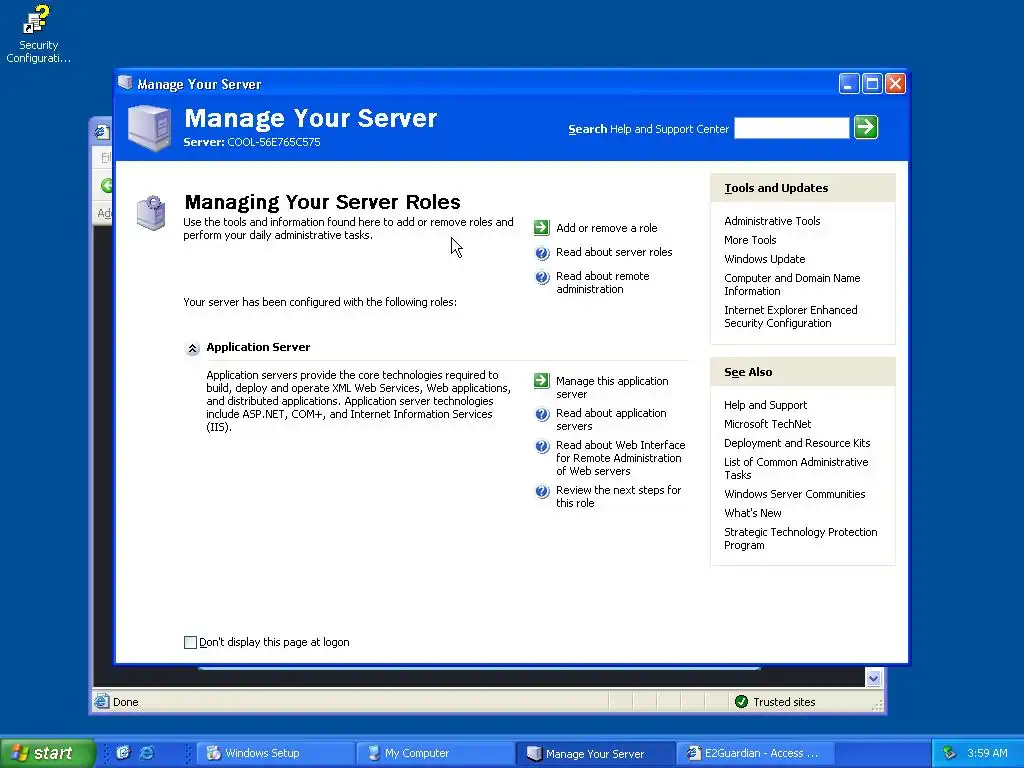This screenshot has width=1024, height=768.
Task: Click server name COOL-56E765C575 text
Action: pos(274,142)
